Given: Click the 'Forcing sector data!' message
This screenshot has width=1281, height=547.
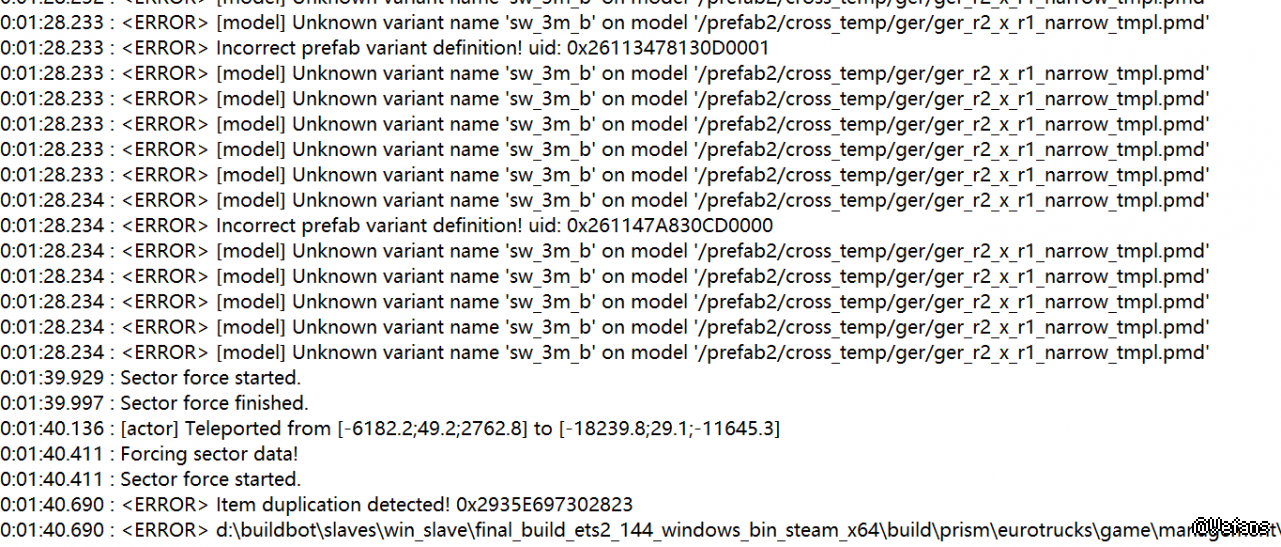Looking at the screenshot, I should pos(209,454).
